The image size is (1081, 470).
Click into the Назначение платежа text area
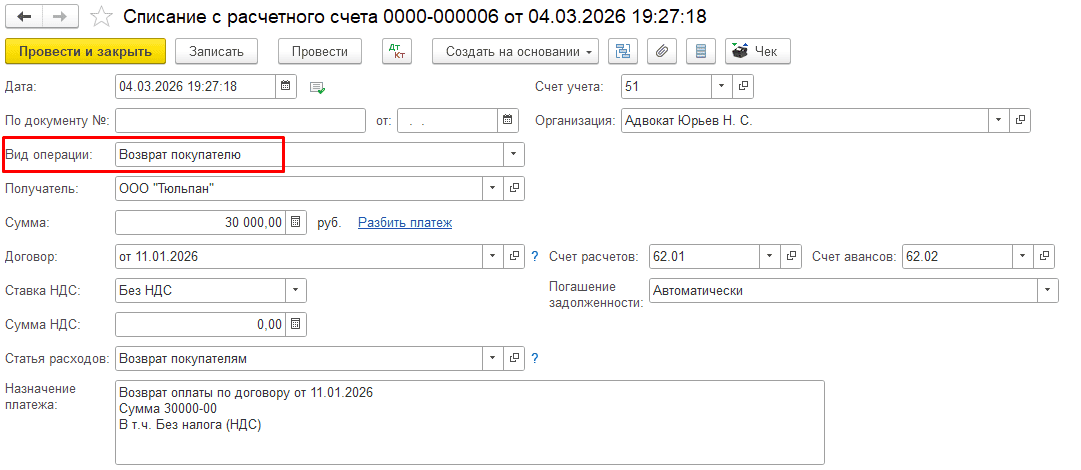tap(469, 422)
